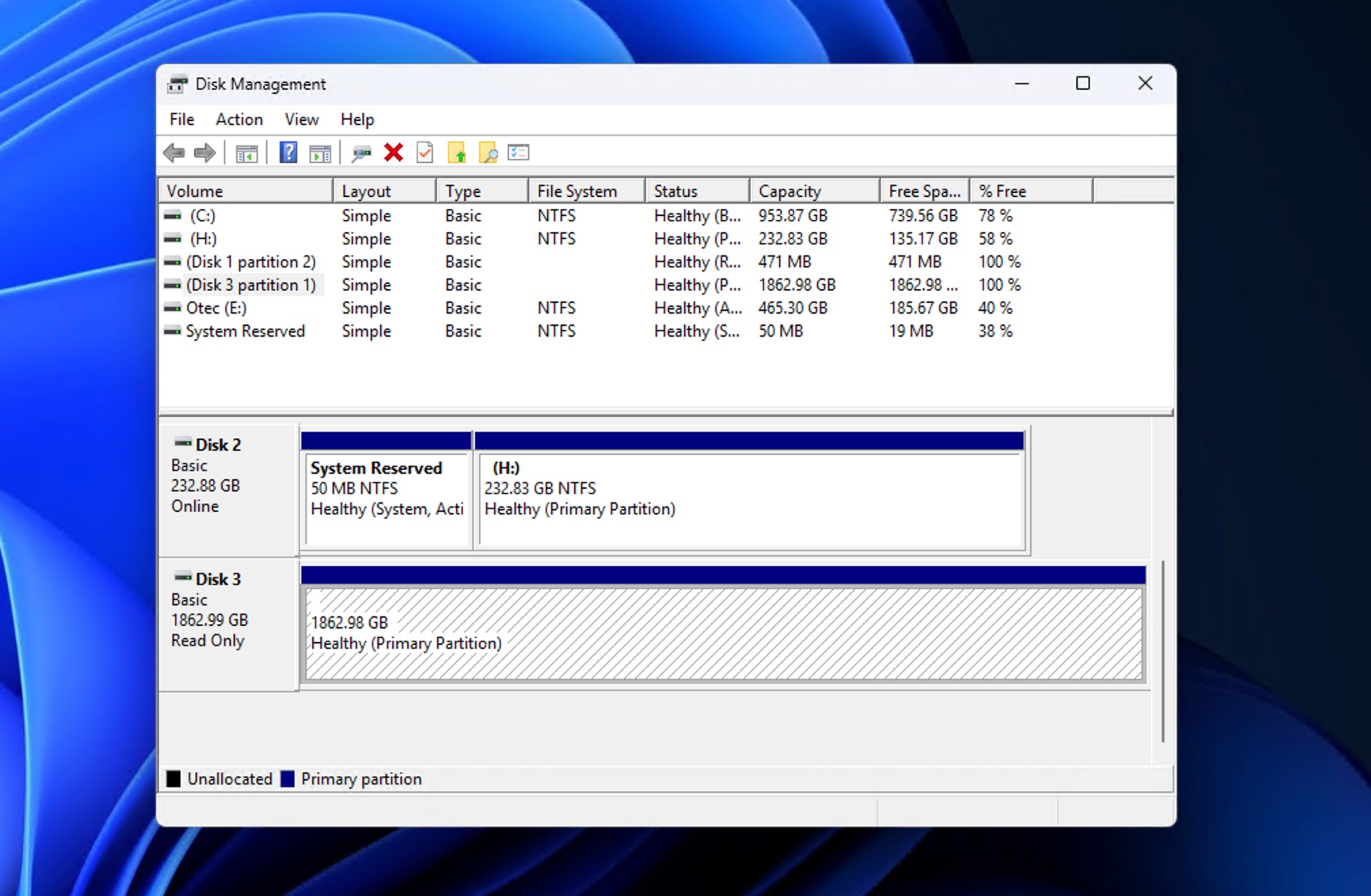Click the Disk 3 disk icon
The image size is (1371, 896).
(183, 578)
